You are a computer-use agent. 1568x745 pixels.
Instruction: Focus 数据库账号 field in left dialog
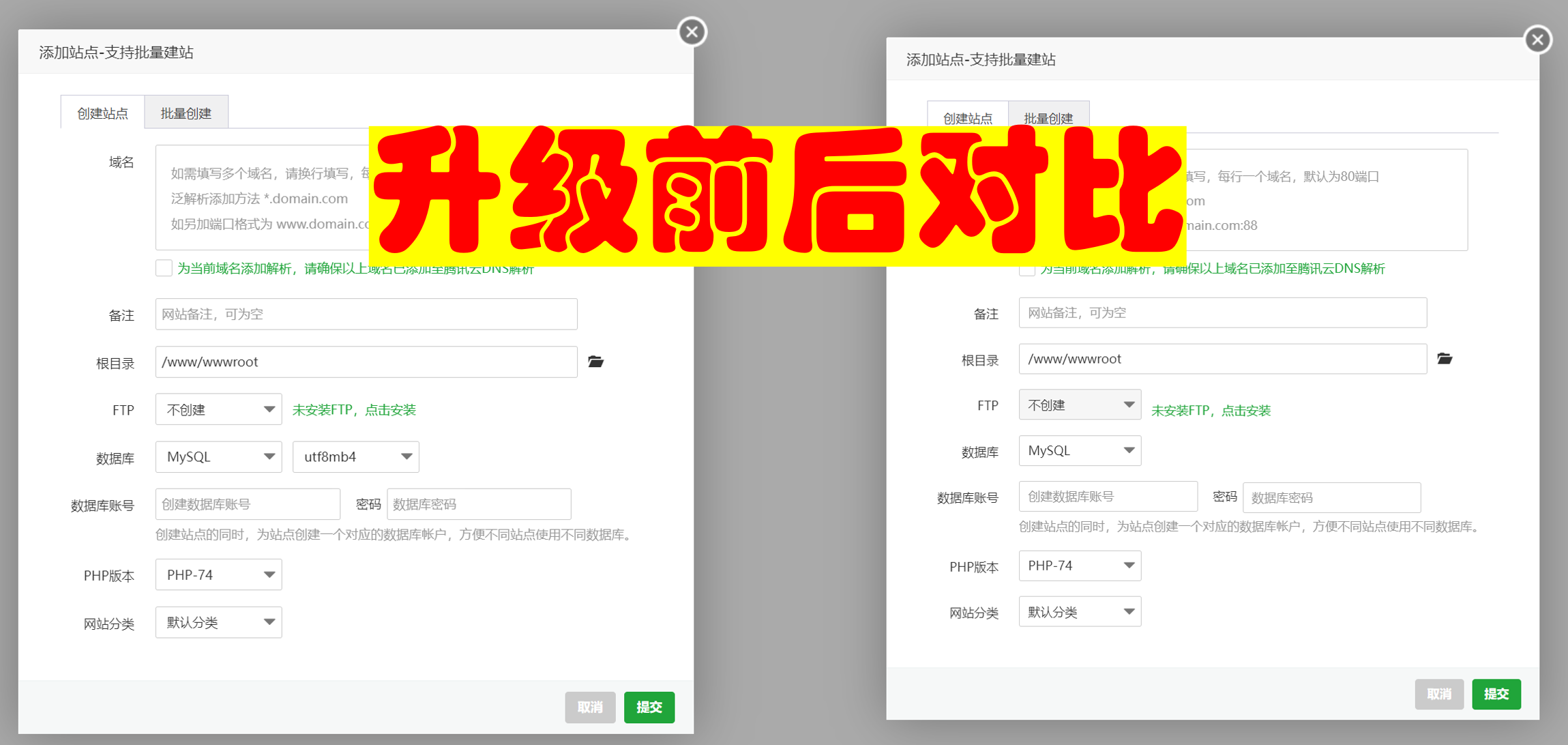click(x=248, y=504)
